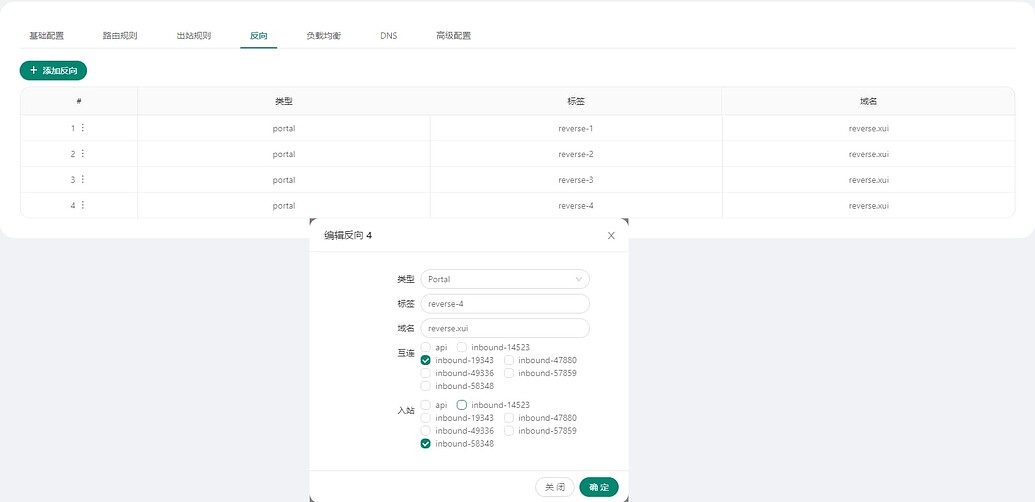Check inbound-49336 under 入站
This screenshot has height=502, width=1035.
click(x=426, y=431)
